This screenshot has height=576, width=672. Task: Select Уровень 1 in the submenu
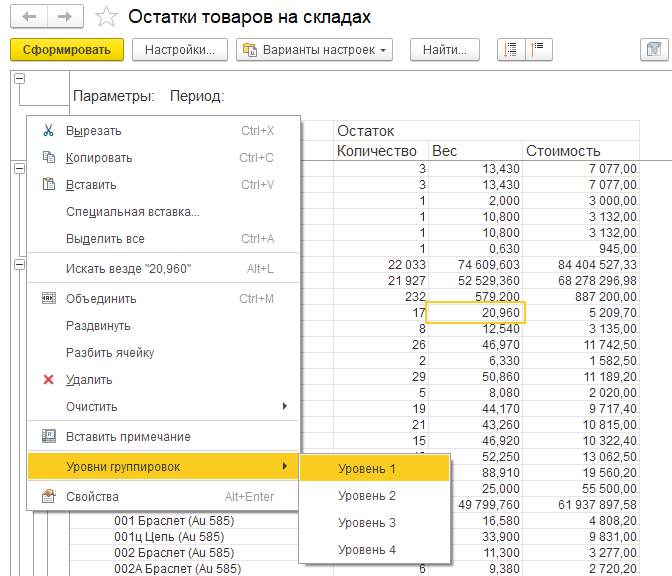click(375, 468)
